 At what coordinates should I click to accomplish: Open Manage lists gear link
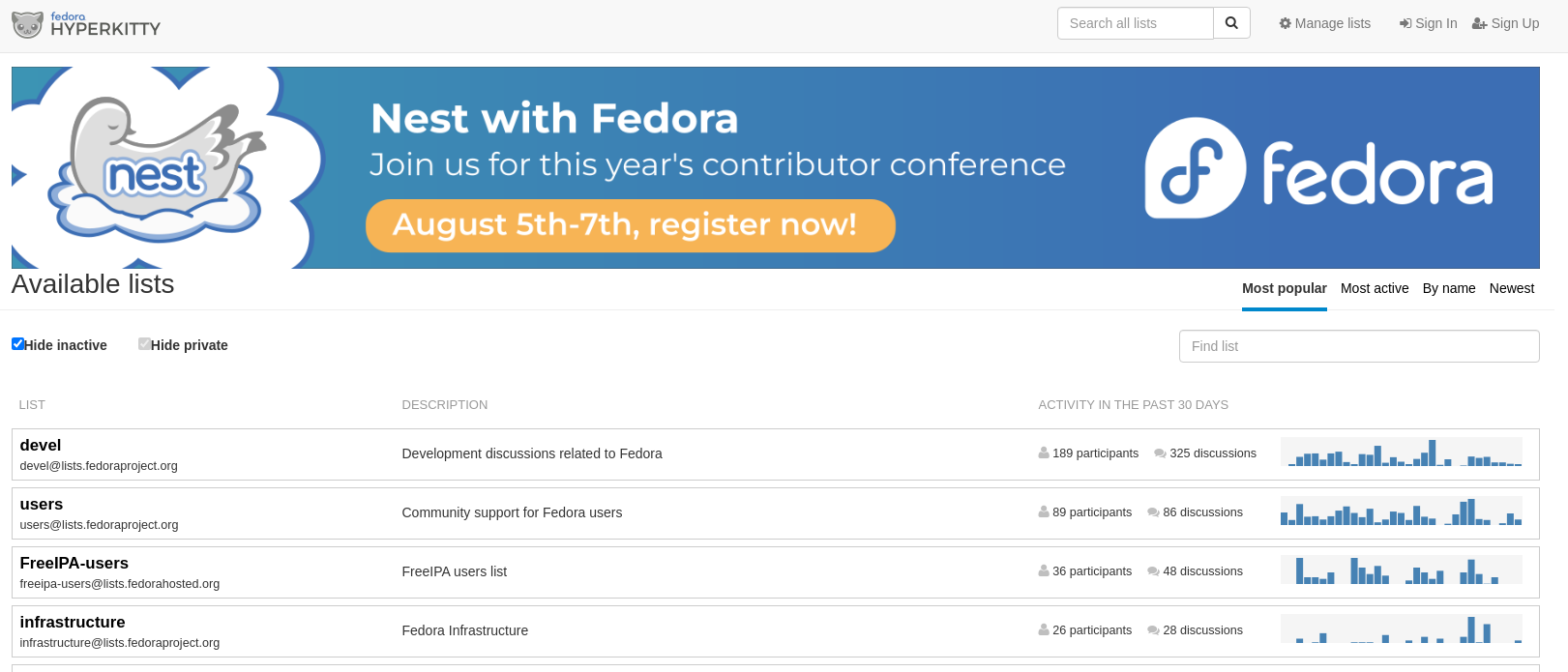(x=1324, y=23)
